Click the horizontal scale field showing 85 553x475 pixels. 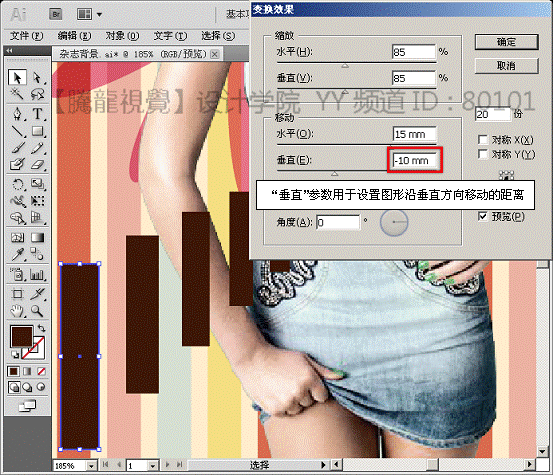tap(414, 52)
